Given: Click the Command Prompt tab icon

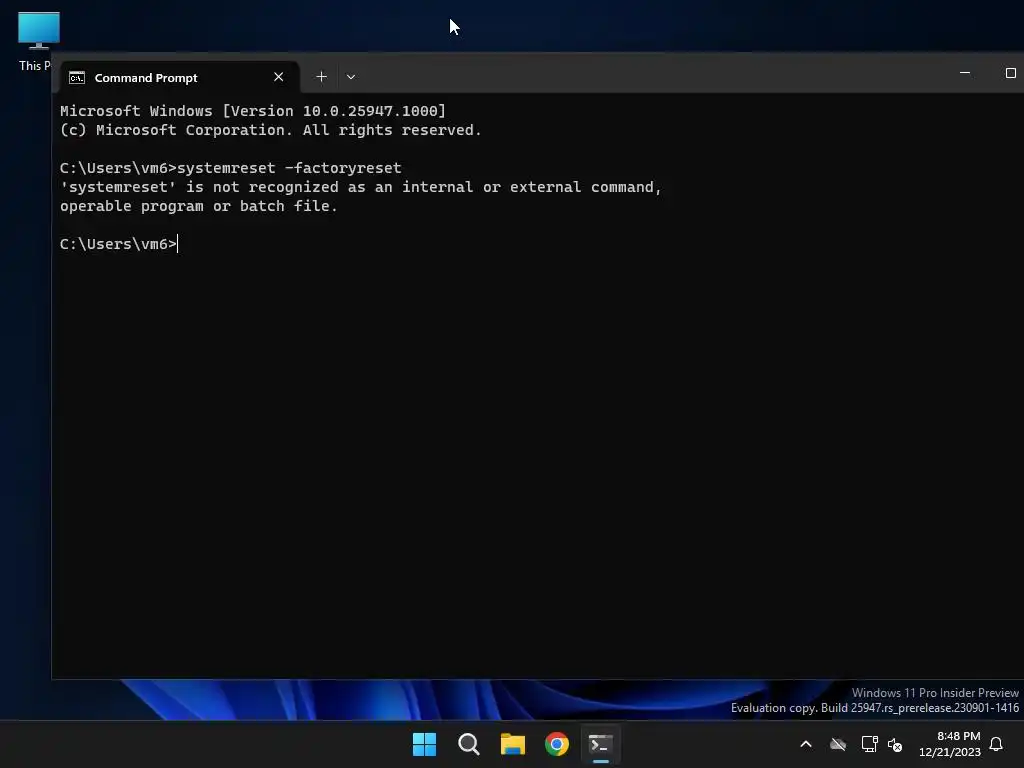Looking at the screenshot, I should [77, 78].
